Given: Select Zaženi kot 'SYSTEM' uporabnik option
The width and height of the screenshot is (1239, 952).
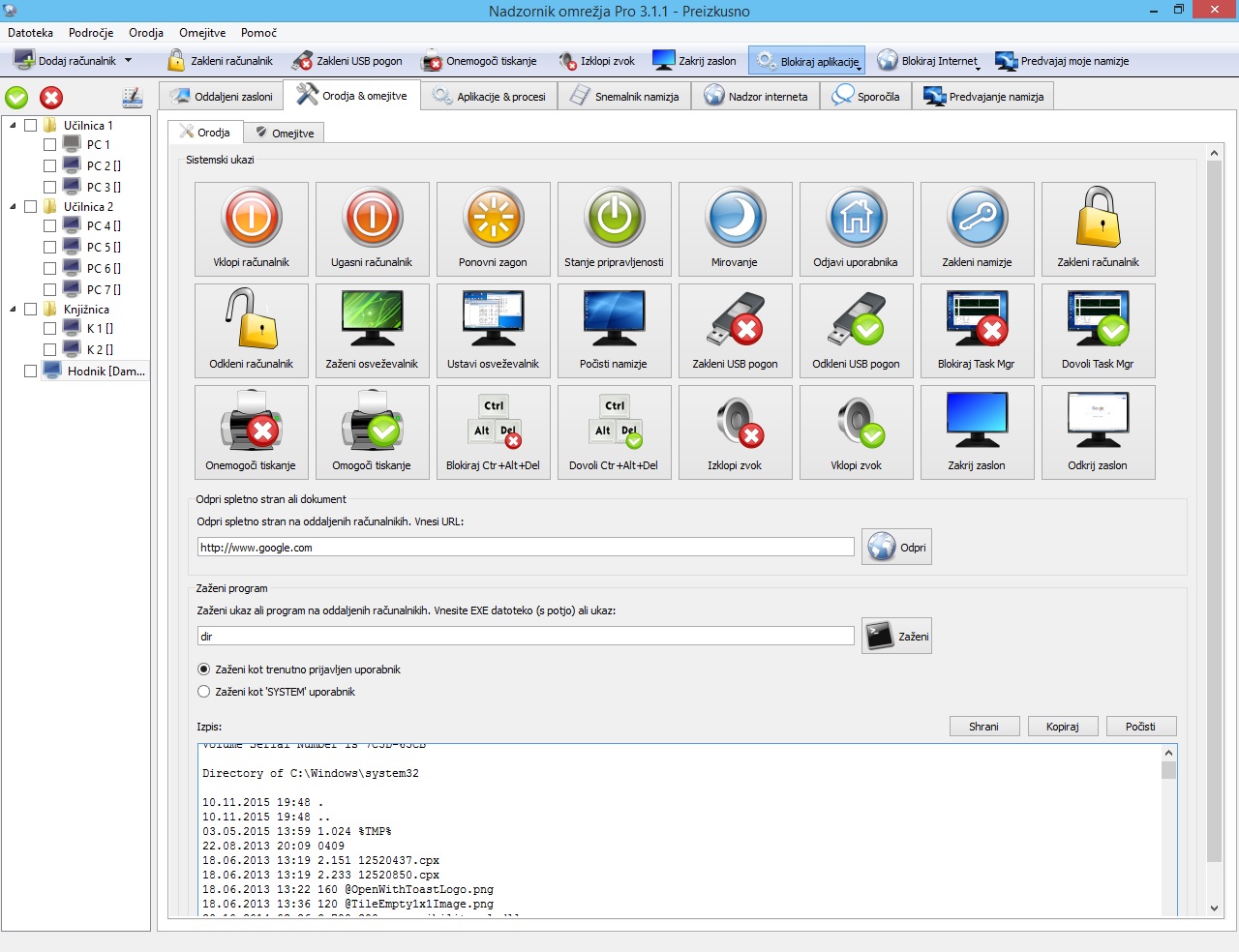Looking at the screenshot, I should click(203, 692).
